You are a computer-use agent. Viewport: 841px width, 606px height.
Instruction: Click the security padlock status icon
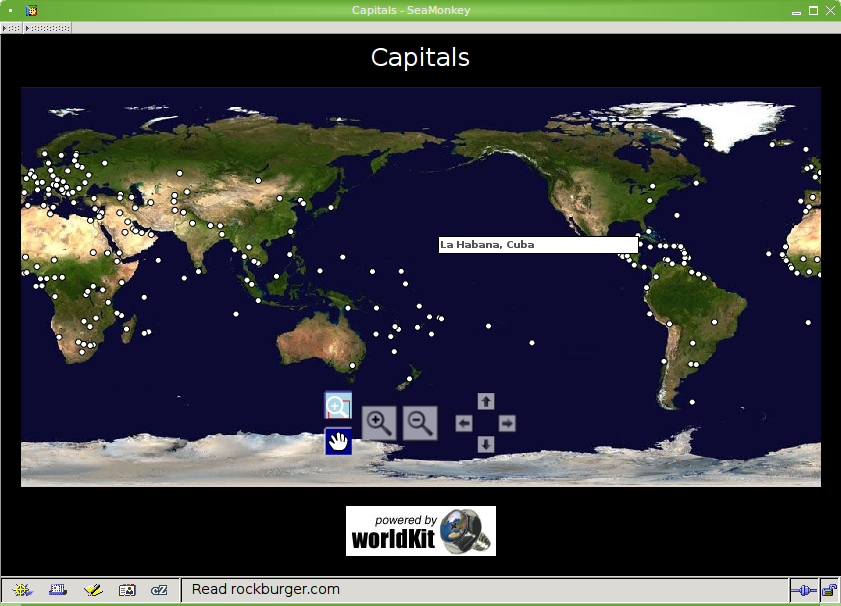click(x=829, y=590)
